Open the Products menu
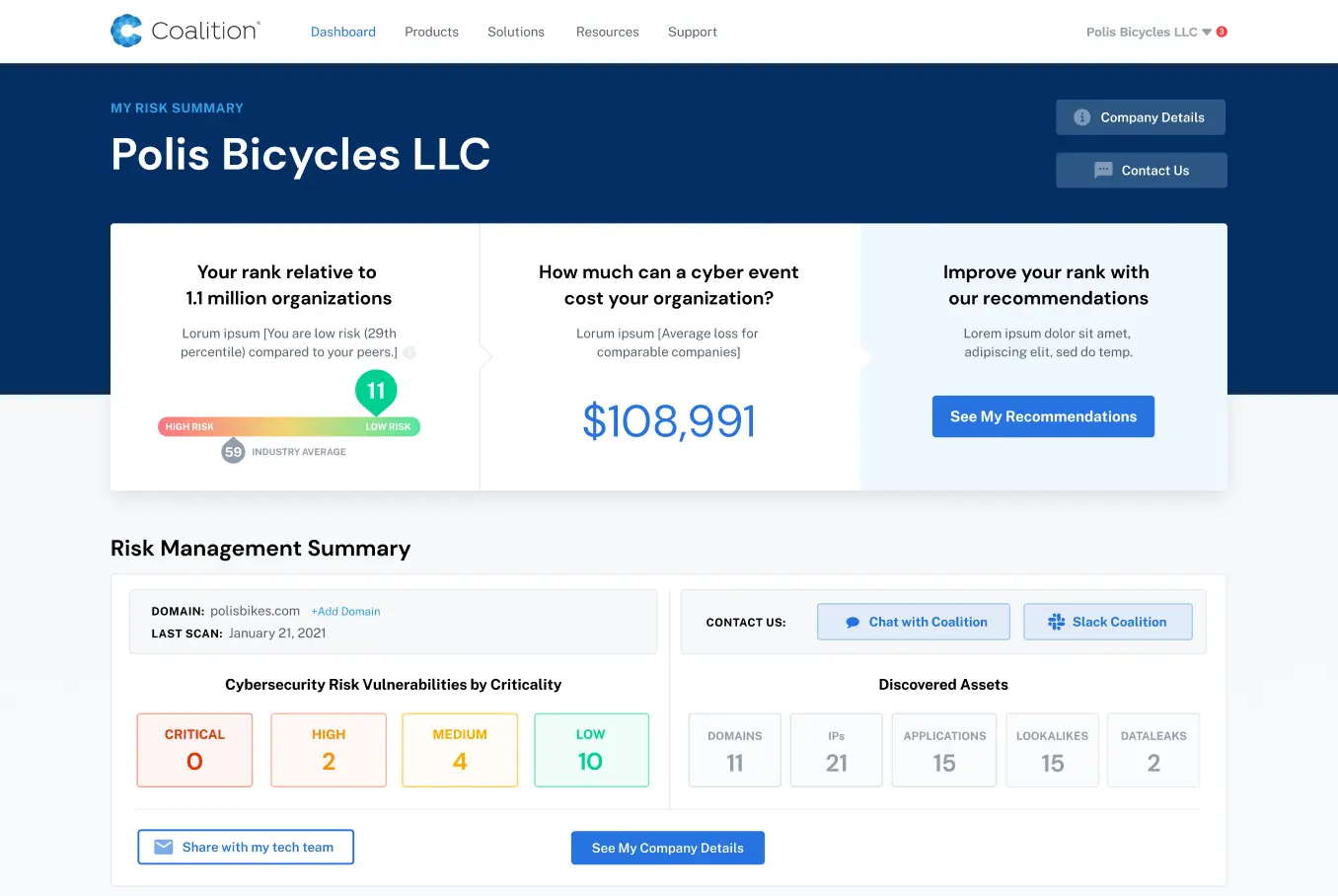 pyautogui.click(x=431, y=32)
